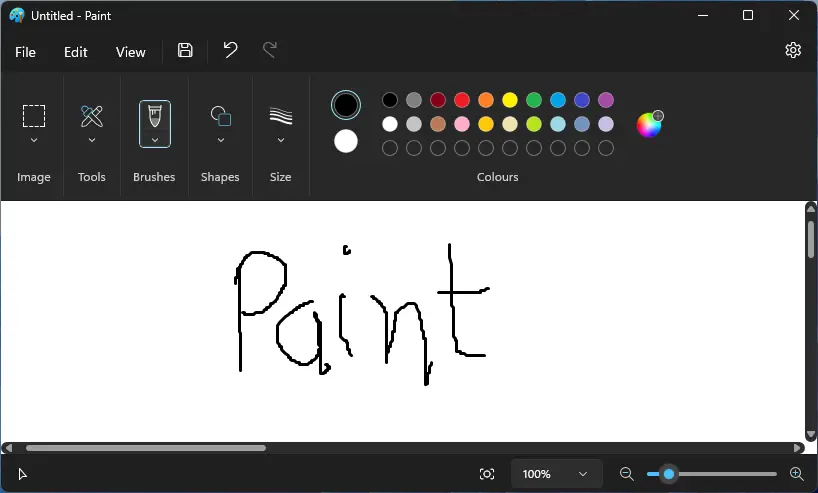Click the fit to window icon
This screenshot has height=493, width=818.
coord(487,474)
